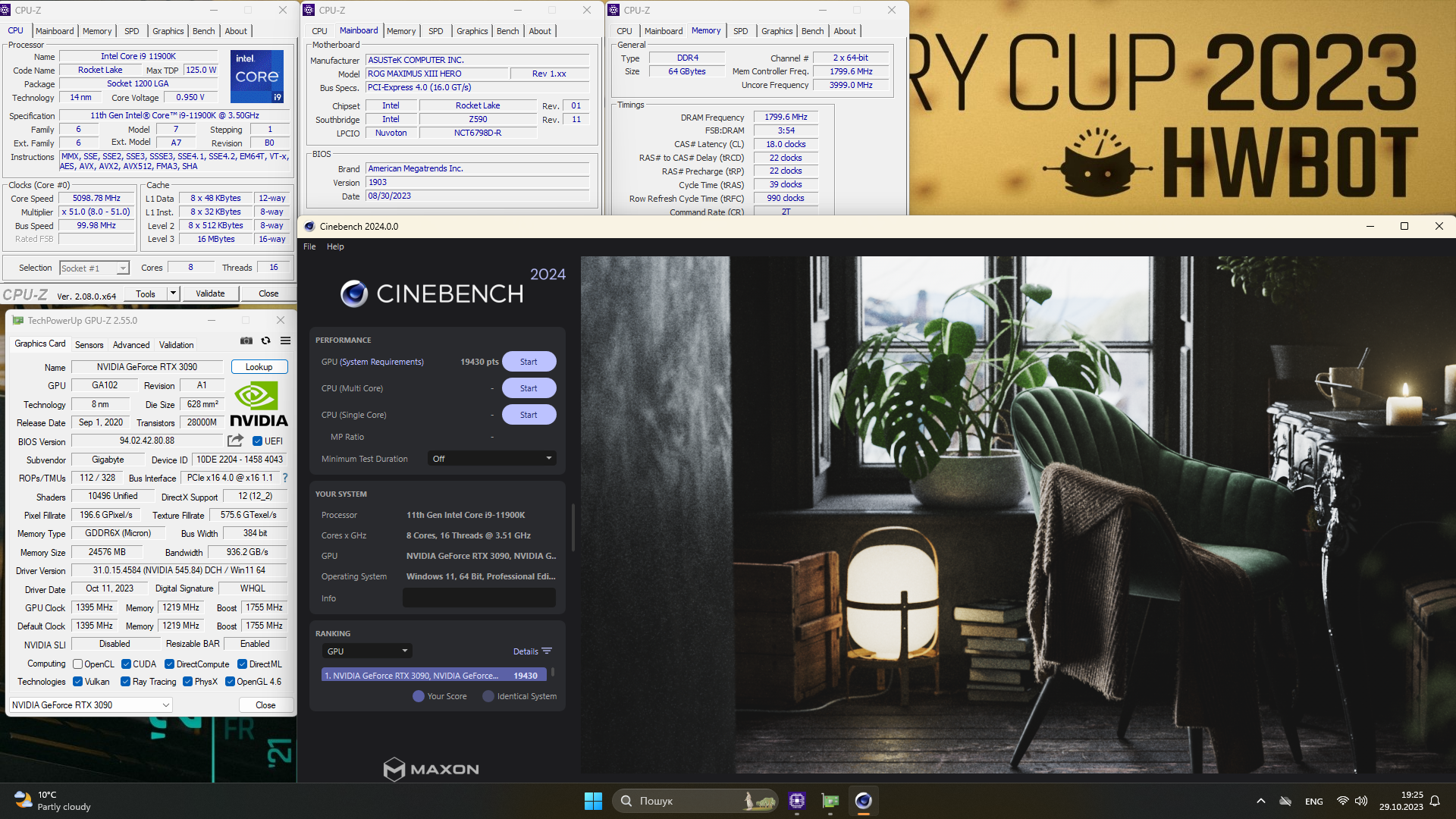Open the GPU-Z hamburger menu icon
Viewport: 1456px width, 819px height.
(285, 341)
